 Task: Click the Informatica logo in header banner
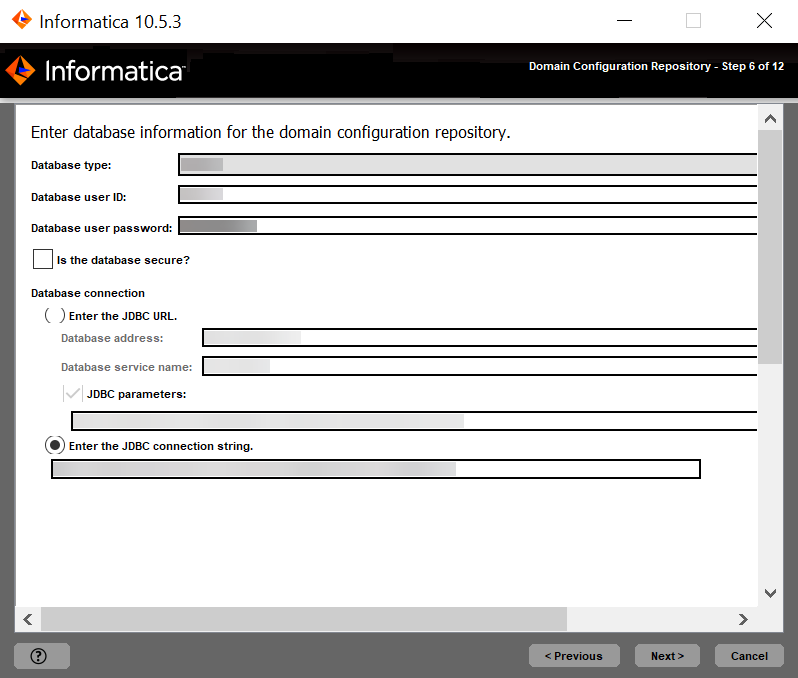pos(95,71)
